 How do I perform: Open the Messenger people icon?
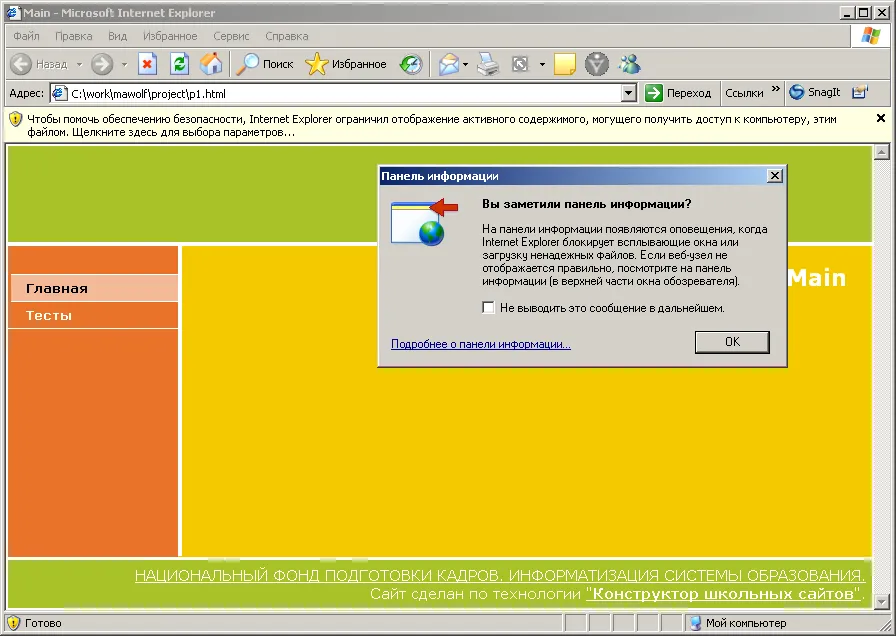click(630, 64)
